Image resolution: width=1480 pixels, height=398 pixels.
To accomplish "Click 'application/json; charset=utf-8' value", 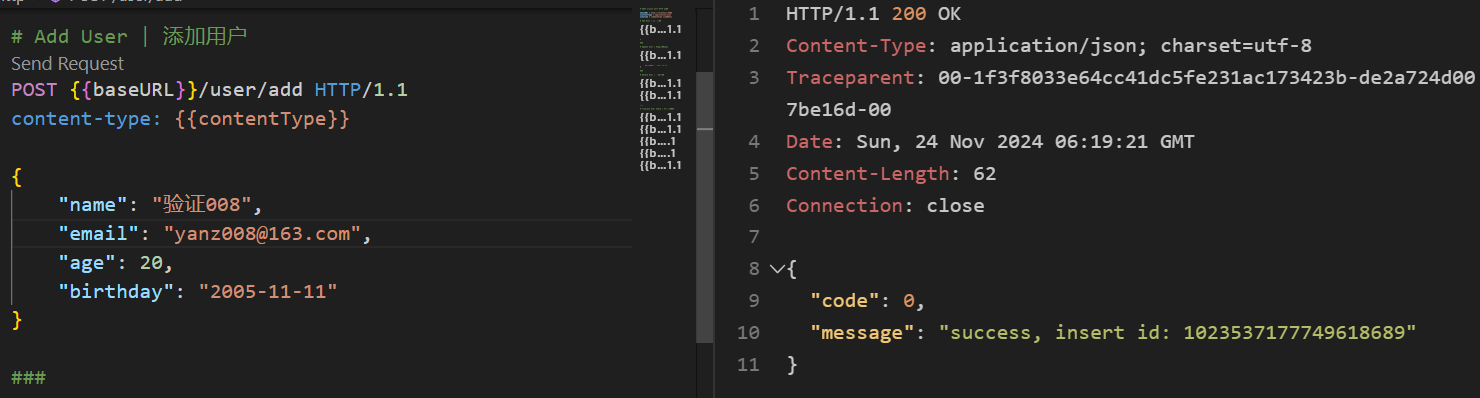I will 1131,46.
